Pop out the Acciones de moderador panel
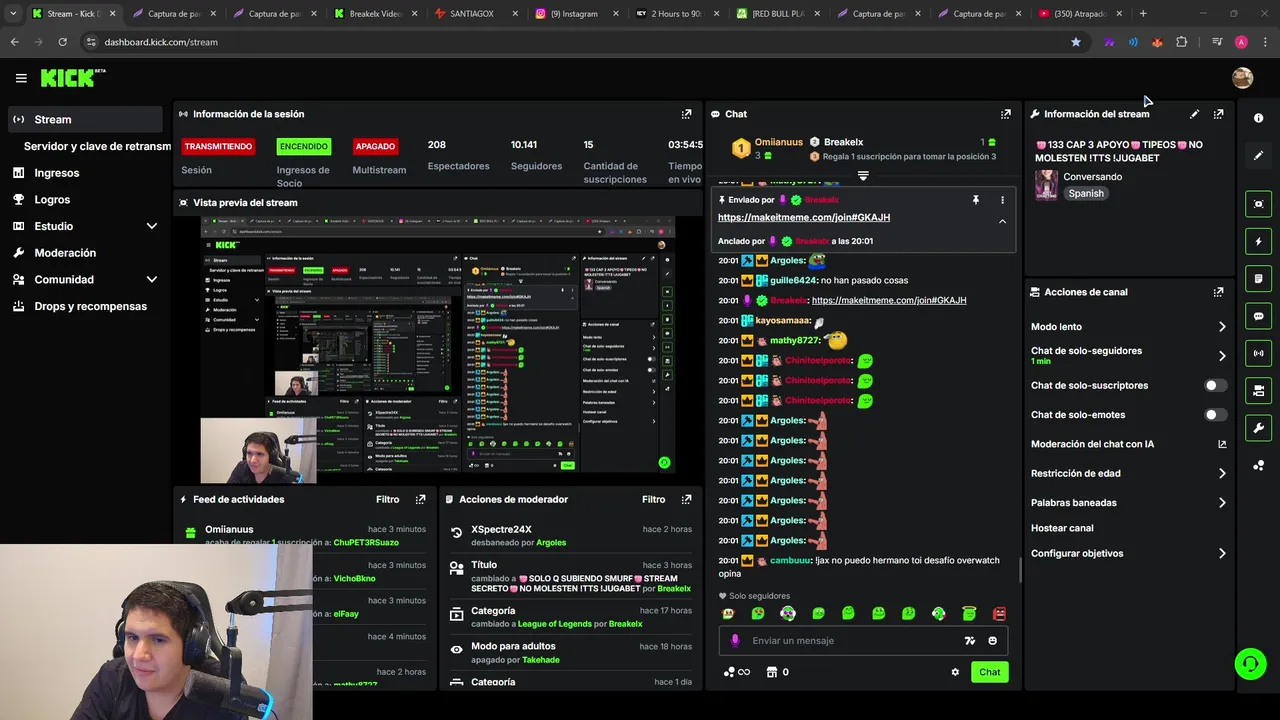Viewport: 1280px width, 720px height. pos(686,499)
